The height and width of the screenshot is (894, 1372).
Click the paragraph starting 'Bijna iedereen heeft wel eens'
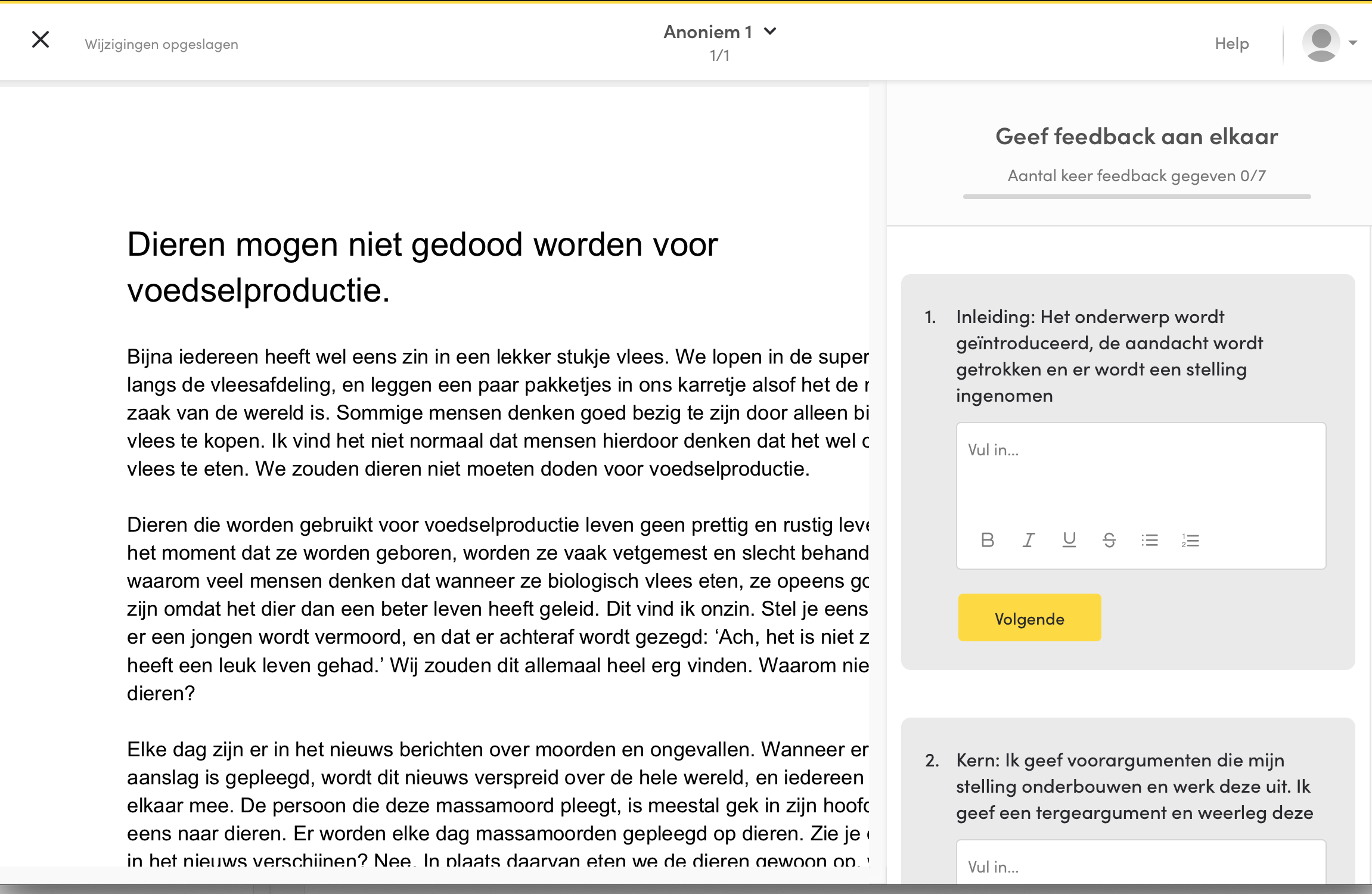[498, 412]
